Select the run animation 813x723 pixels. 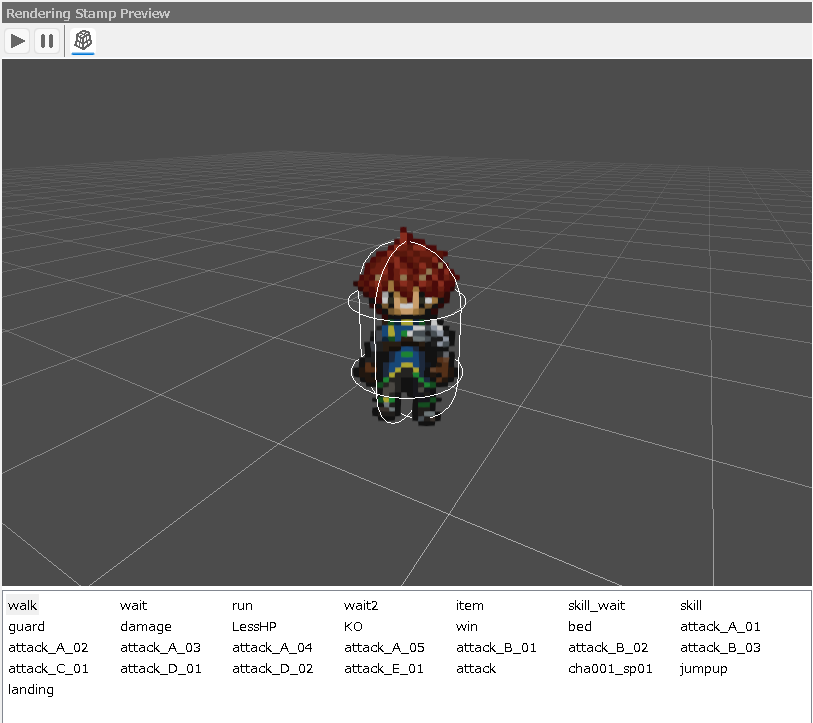pyautogui.click(x=242, y=605)
